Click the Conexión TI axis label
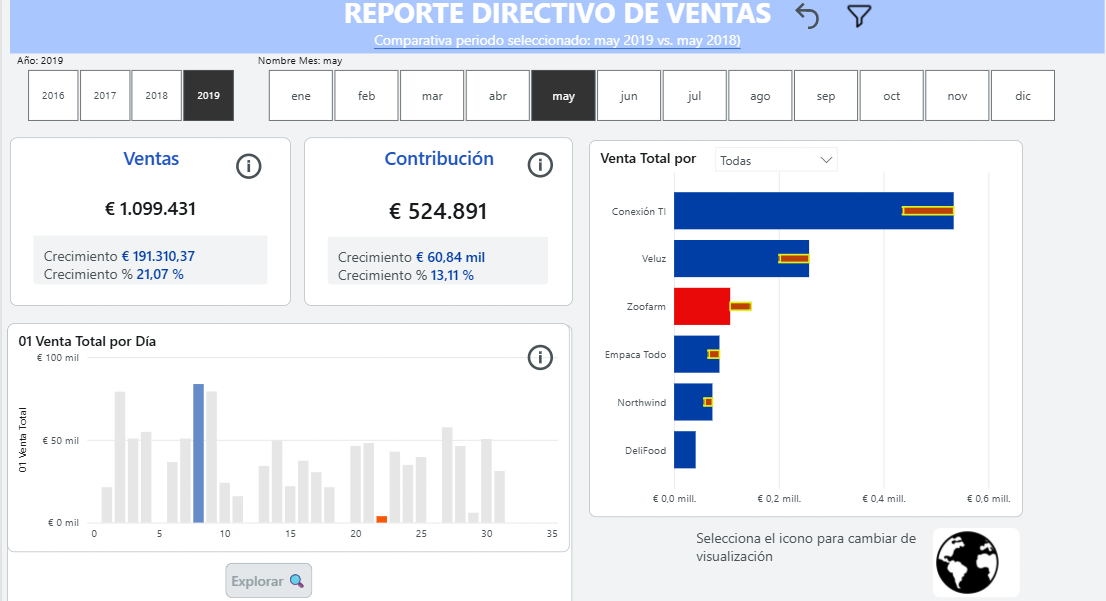The height and width of the screenshot is (601, 1106). pos(638,212)
